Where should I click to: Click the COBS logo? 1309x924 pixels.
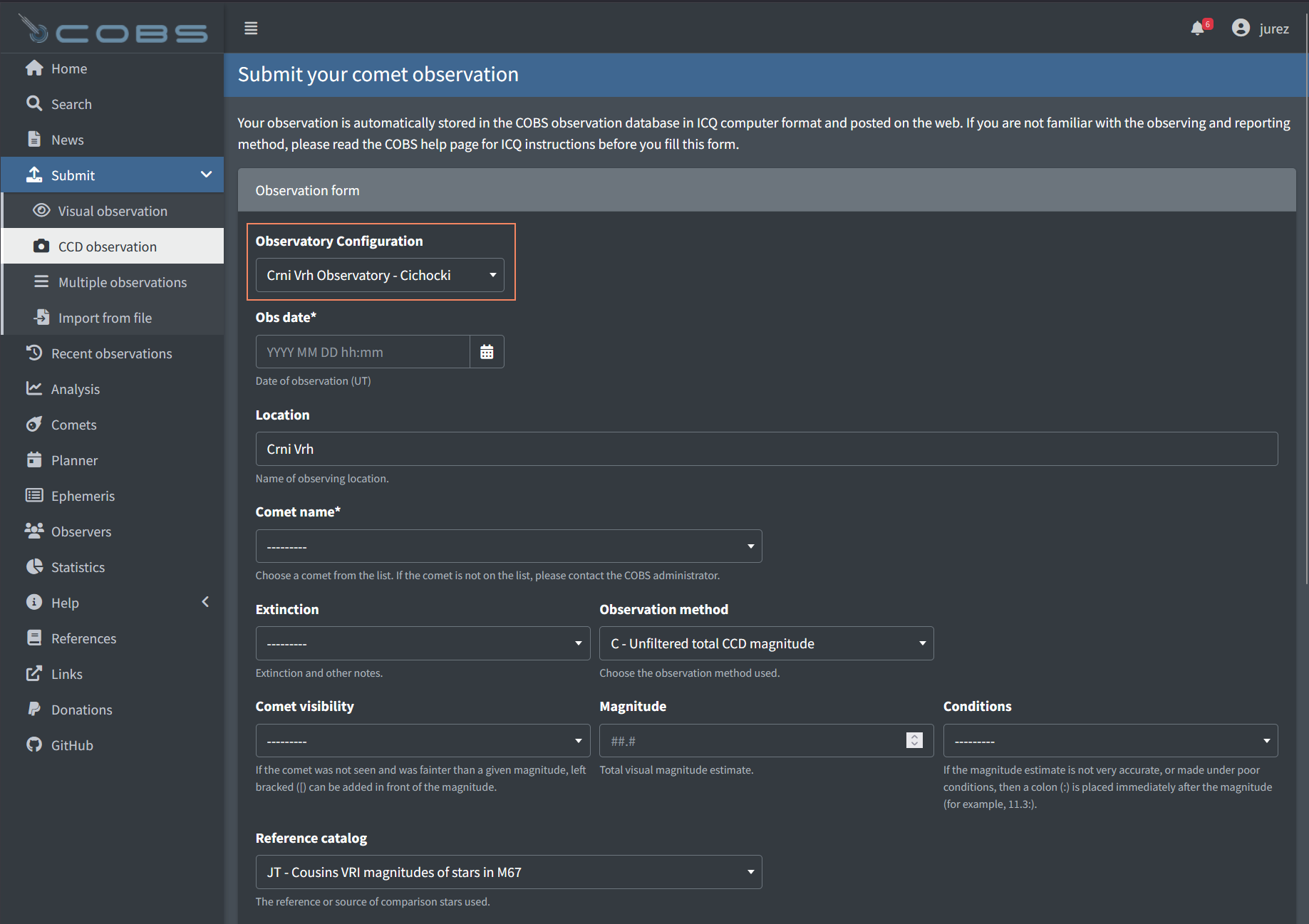(113, 30)
